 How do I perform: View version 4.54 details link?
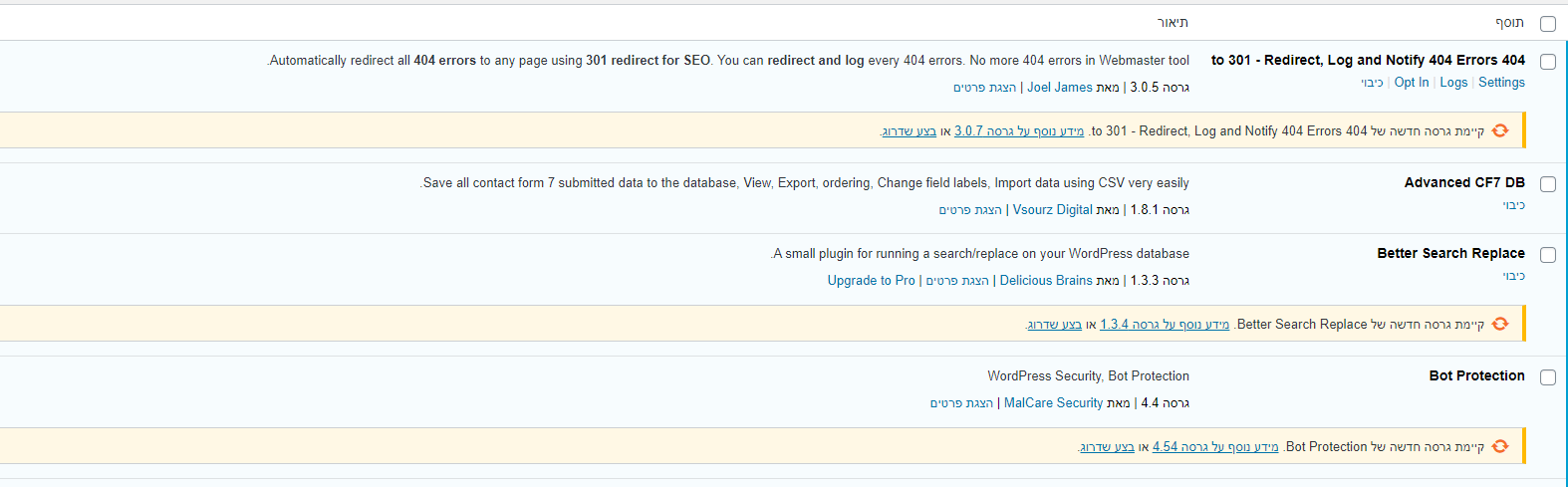tap(1215, 447)
